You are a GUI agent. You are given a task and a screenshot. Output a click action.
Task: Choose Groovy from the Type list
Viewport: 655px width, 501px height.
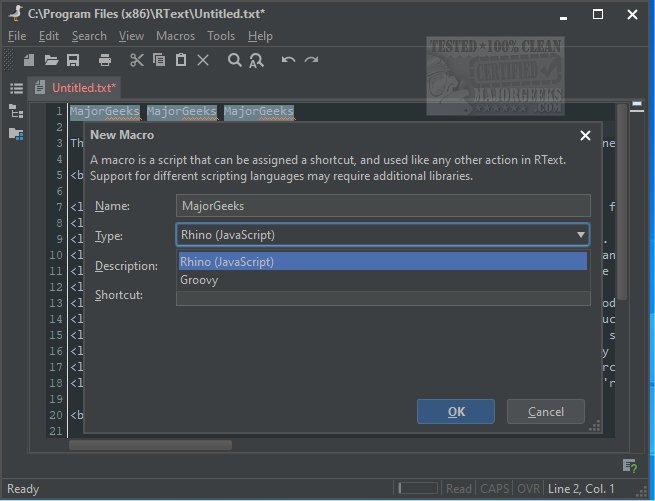click(383, 280)
